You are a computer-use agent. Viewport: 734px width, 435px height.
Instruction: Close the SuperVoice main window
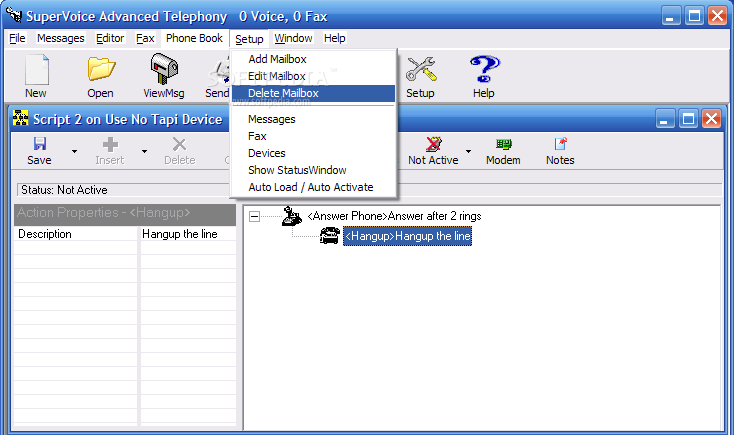pos(717,15)
